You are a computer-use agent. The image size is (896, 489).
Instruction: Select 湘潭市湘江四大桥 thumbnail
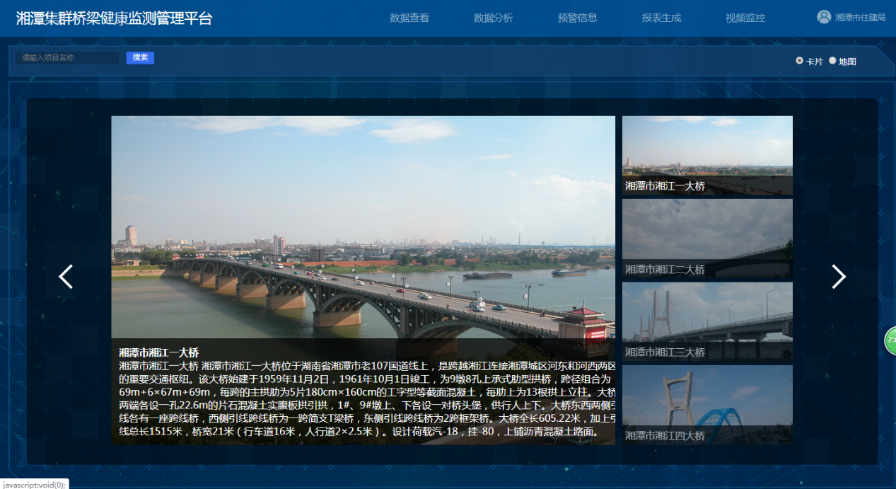point(707,404)
